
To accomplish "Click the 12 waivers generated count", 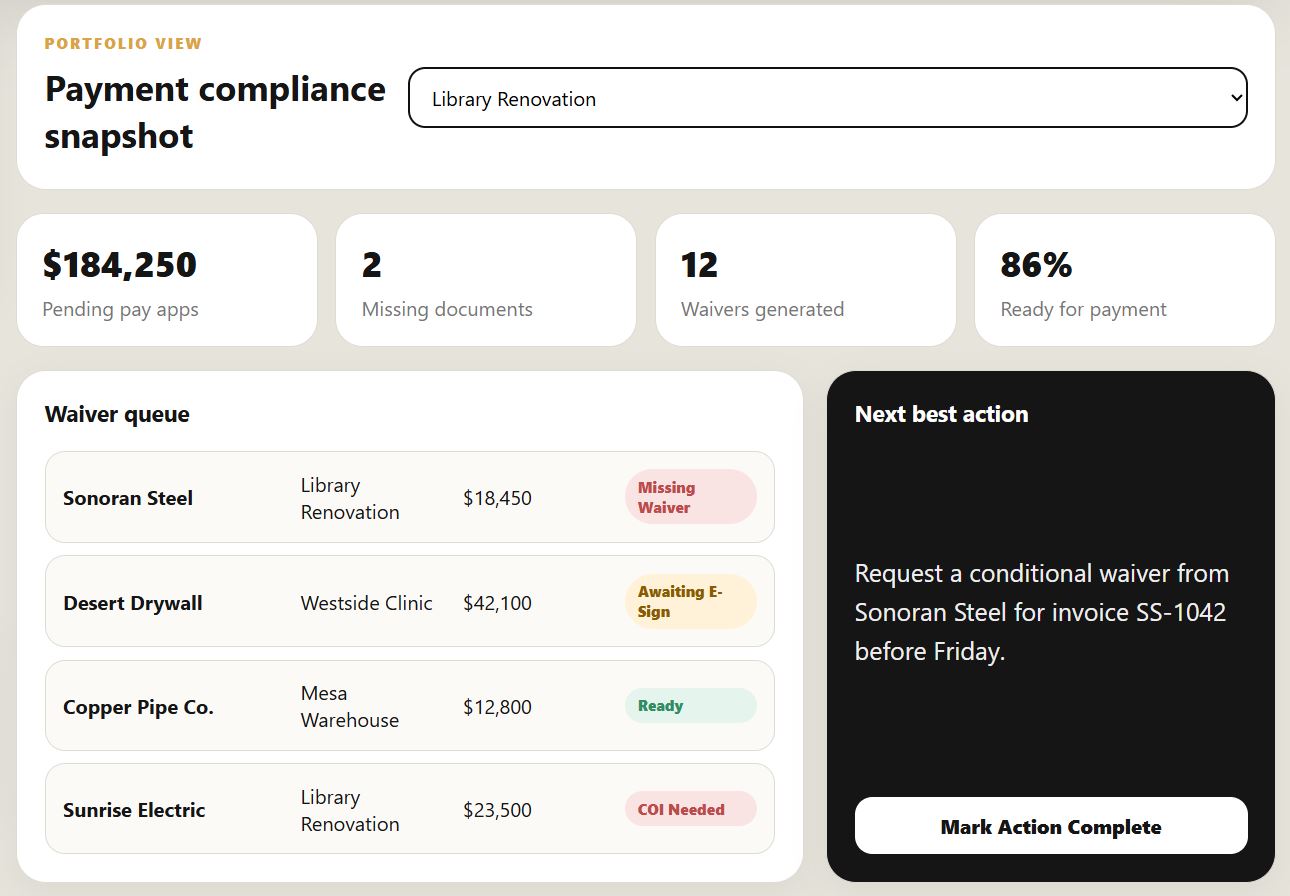I will click(x=699, y=265).
